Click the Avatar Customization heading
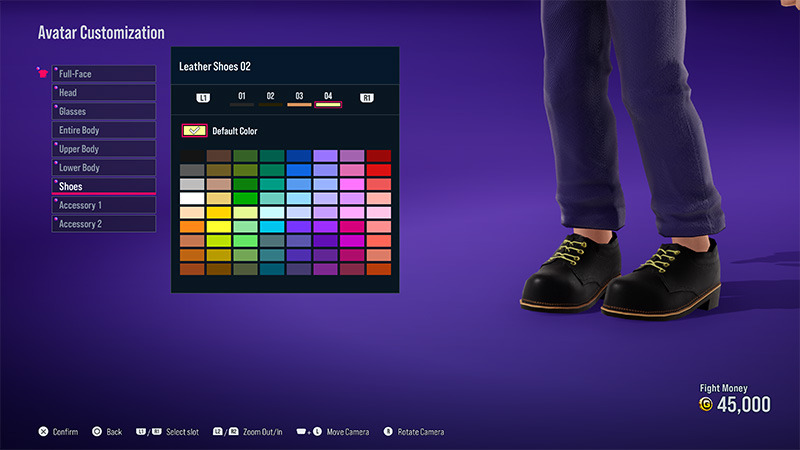This screenshot has height=450, width=800. tap(101, 33)
